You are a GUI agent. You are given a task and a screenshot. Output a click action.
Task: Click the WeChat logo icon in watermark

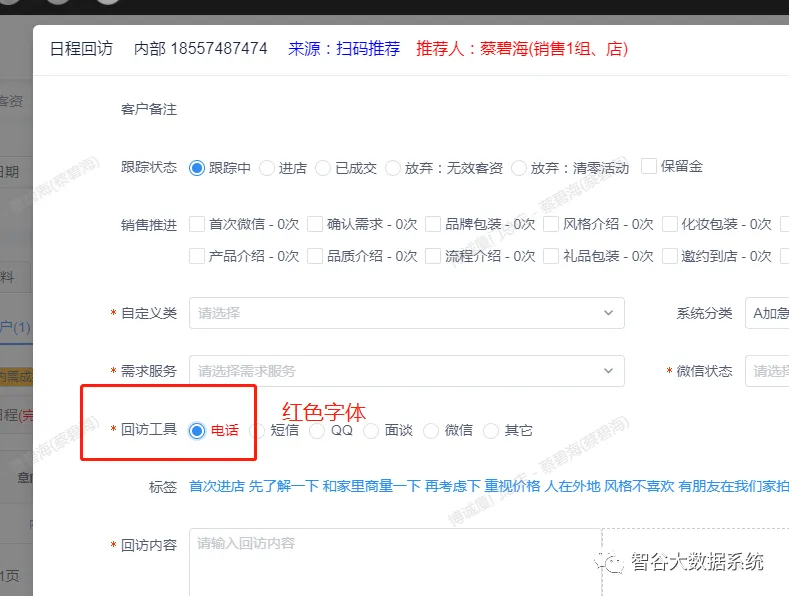click(608, 562)
